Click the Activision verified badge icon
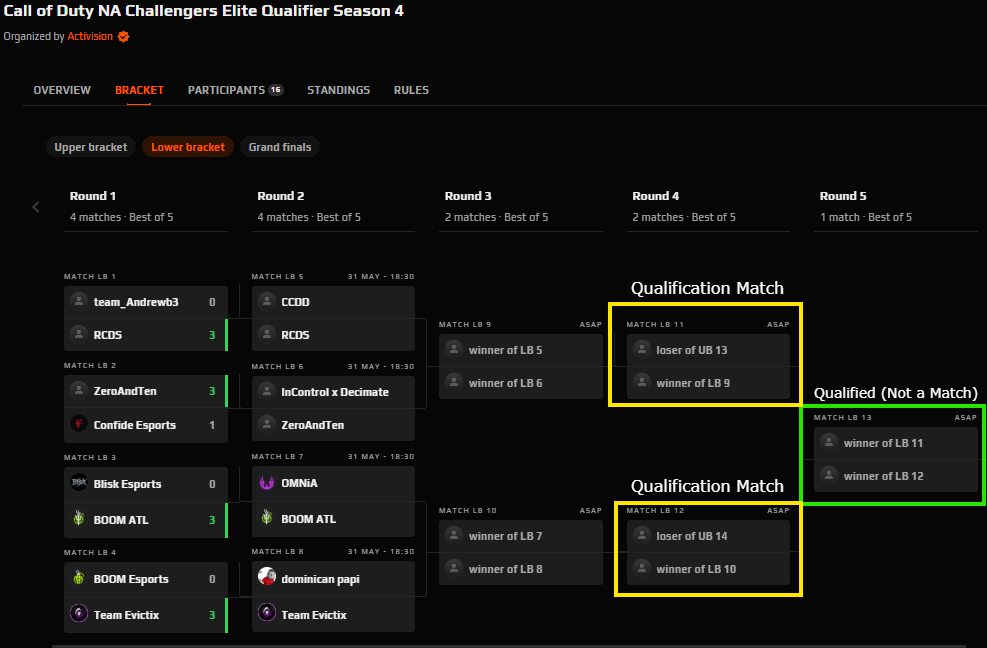 (x=123, y=37)
